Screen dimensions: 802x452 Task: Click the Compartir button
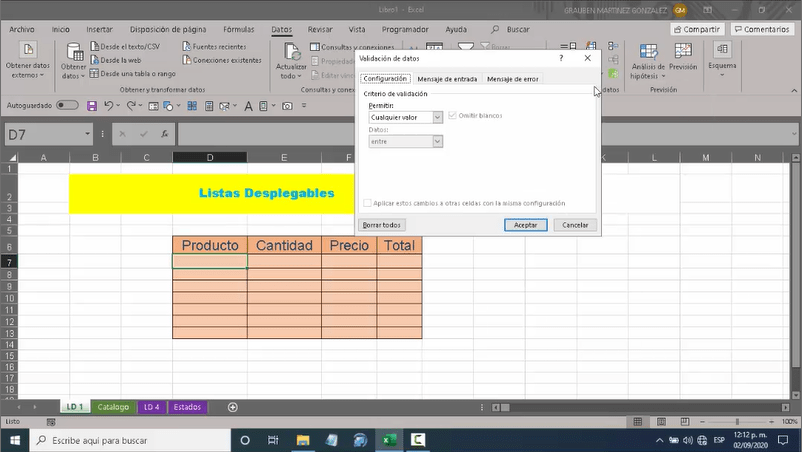[697, 30]
